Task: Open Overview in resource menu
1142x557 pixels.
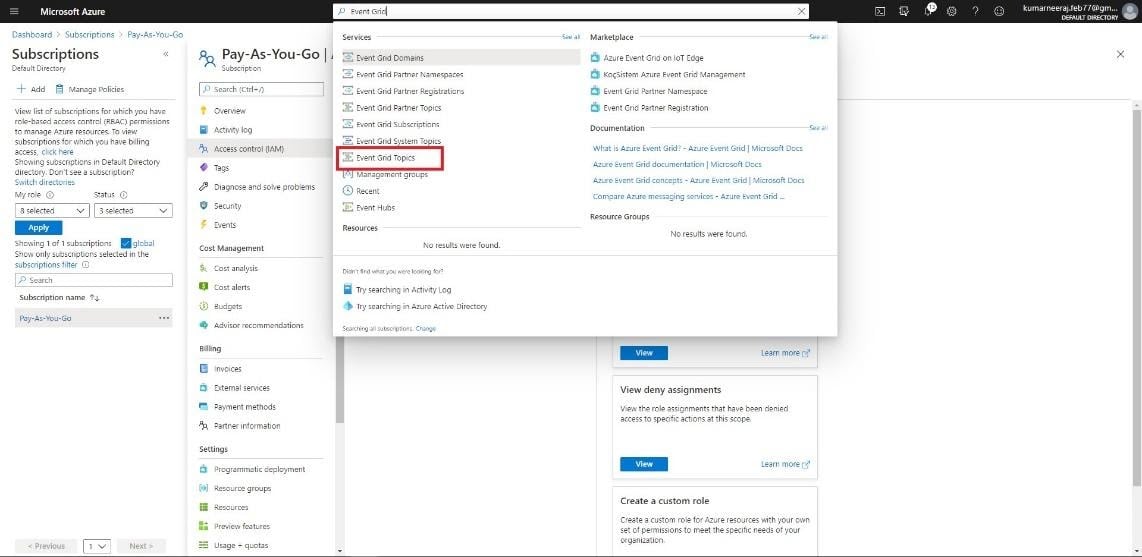Action: point(230,111)
